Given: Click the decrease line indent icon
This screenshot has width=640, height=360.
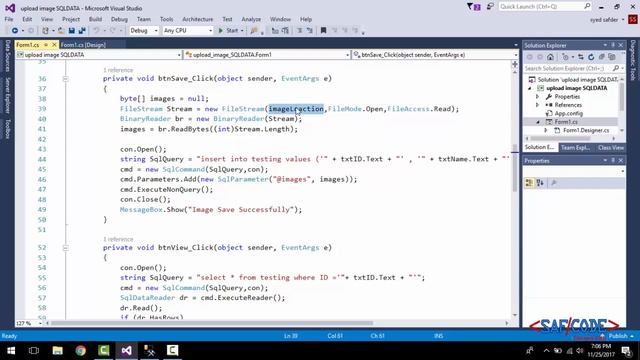Looking at the screenshot, I should (299, 31).
